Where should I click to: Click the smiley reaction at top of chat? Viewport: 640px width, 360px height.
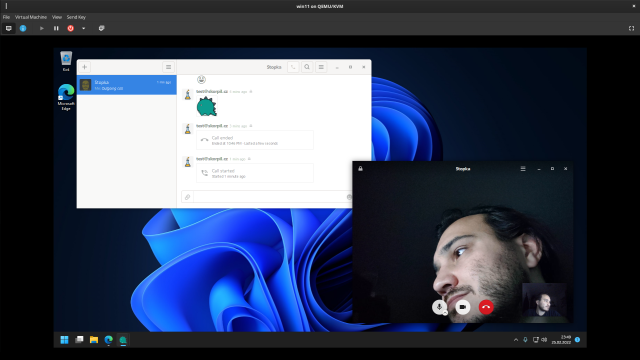201,80
